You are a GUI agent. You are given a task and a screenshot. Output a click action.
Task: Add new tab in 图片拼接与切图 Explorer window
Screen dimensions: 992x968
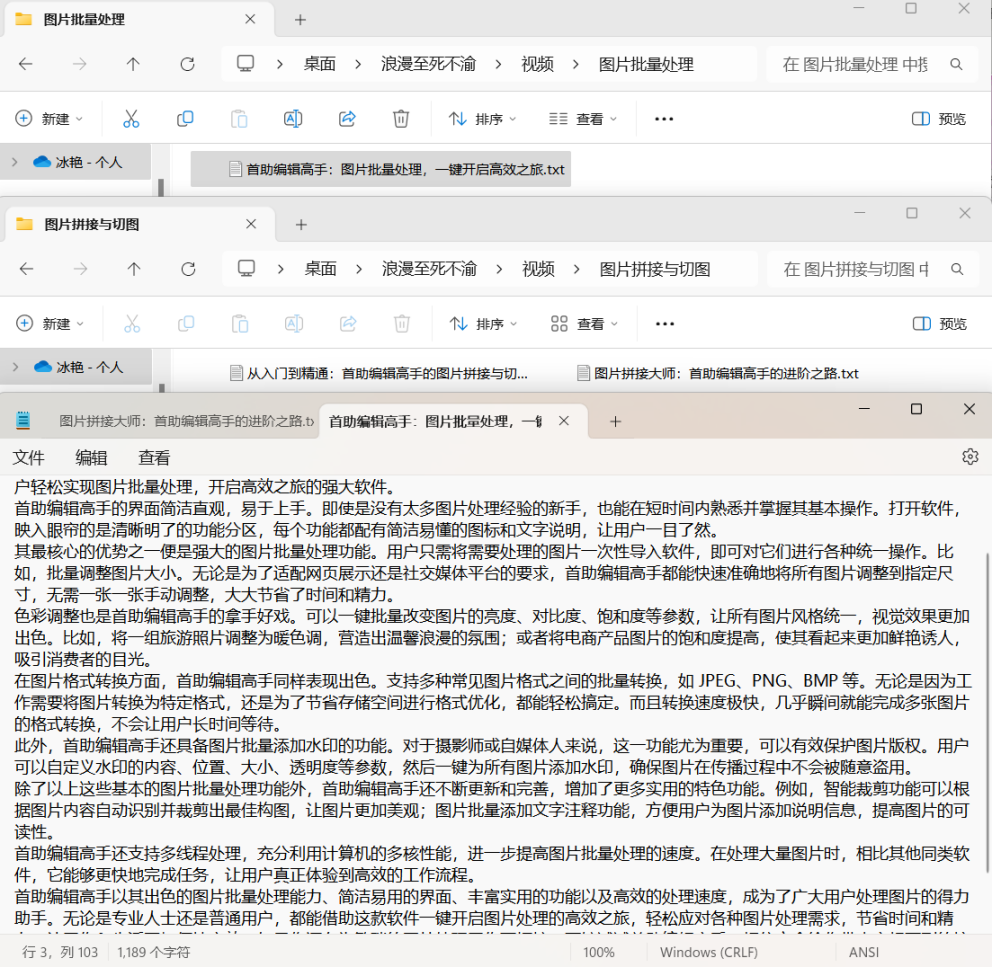[x=301, y=225]
